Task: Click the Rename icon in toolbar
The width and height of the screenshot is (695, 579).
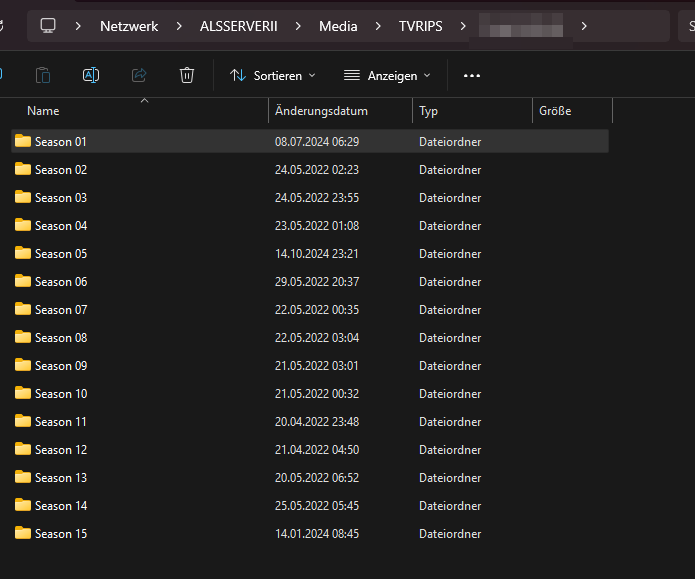Action: [x=91, y=75]
